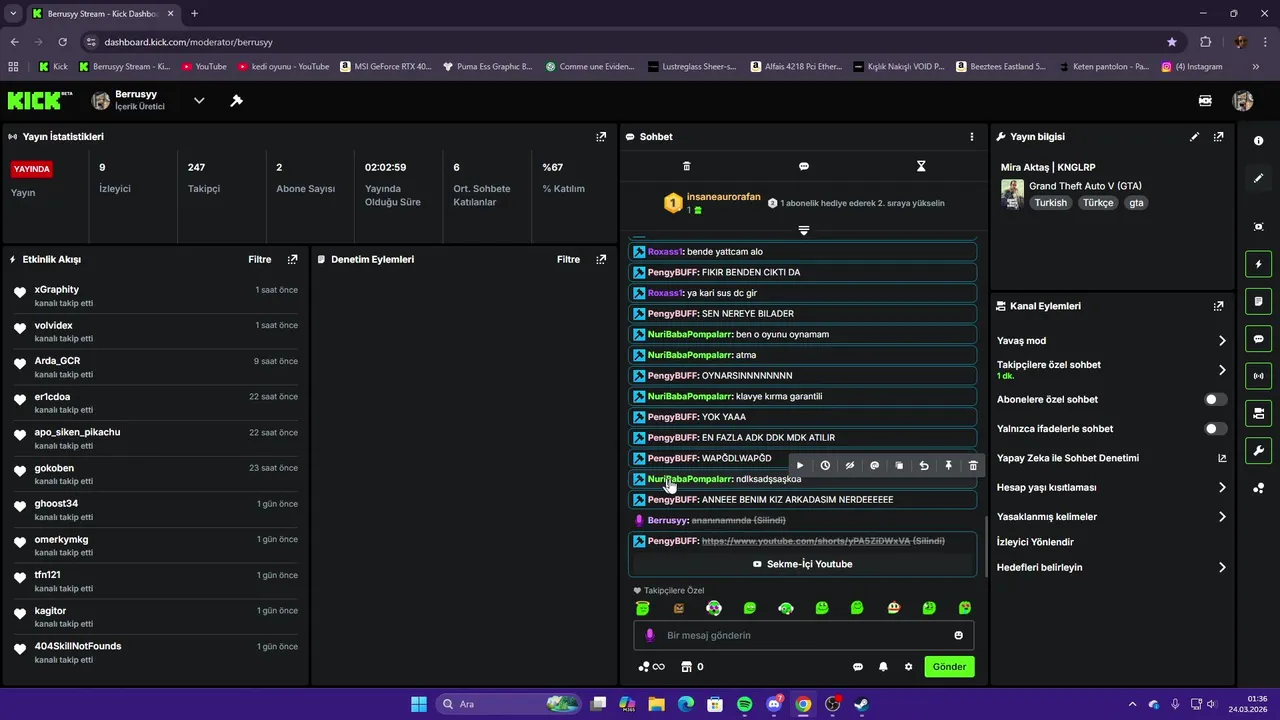Screen dimensions: 1280x720
Task: Click the microphone identity badge in message box
Action: coord(649,635)
